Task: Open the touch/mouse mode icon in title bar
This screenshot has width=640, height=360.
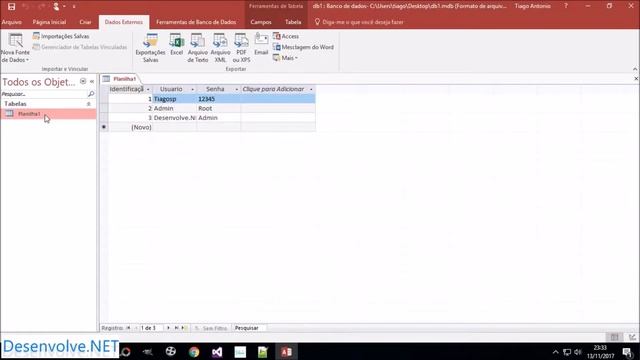Action: pyautogui.click(x=56, y=6)
